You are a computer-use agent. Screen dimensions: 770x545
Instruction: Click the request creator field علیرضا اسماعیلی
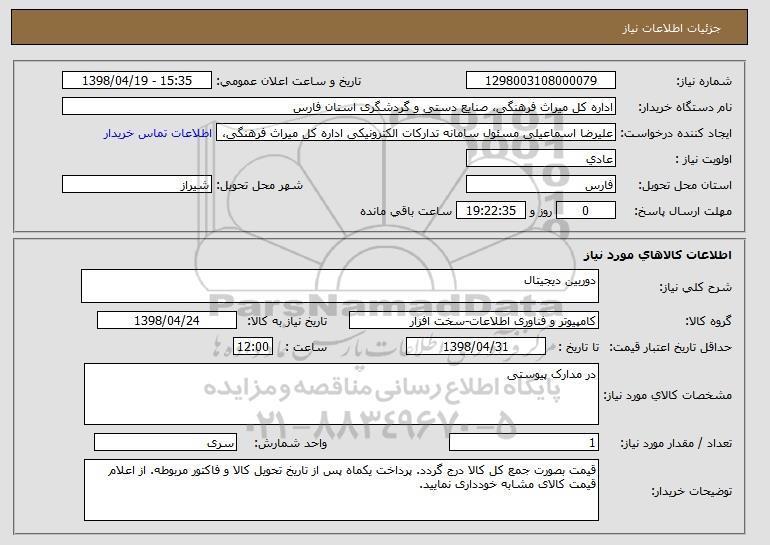[416, 133]
